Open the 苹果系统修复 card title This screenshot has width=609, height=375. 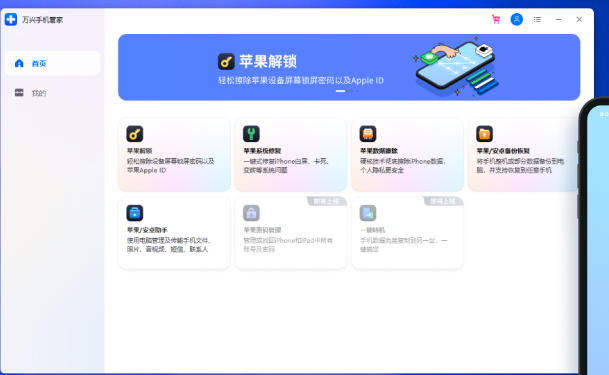point(262,151)
